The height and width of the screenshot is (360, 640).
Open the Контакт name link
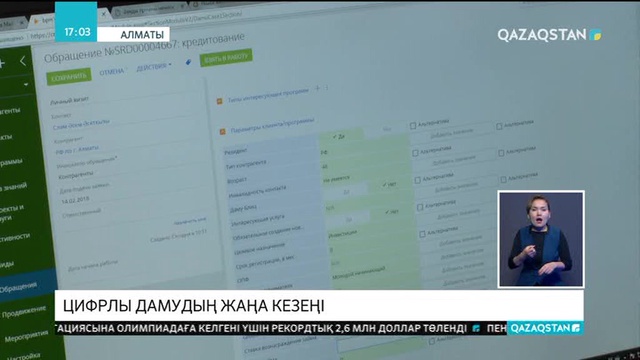81,124
